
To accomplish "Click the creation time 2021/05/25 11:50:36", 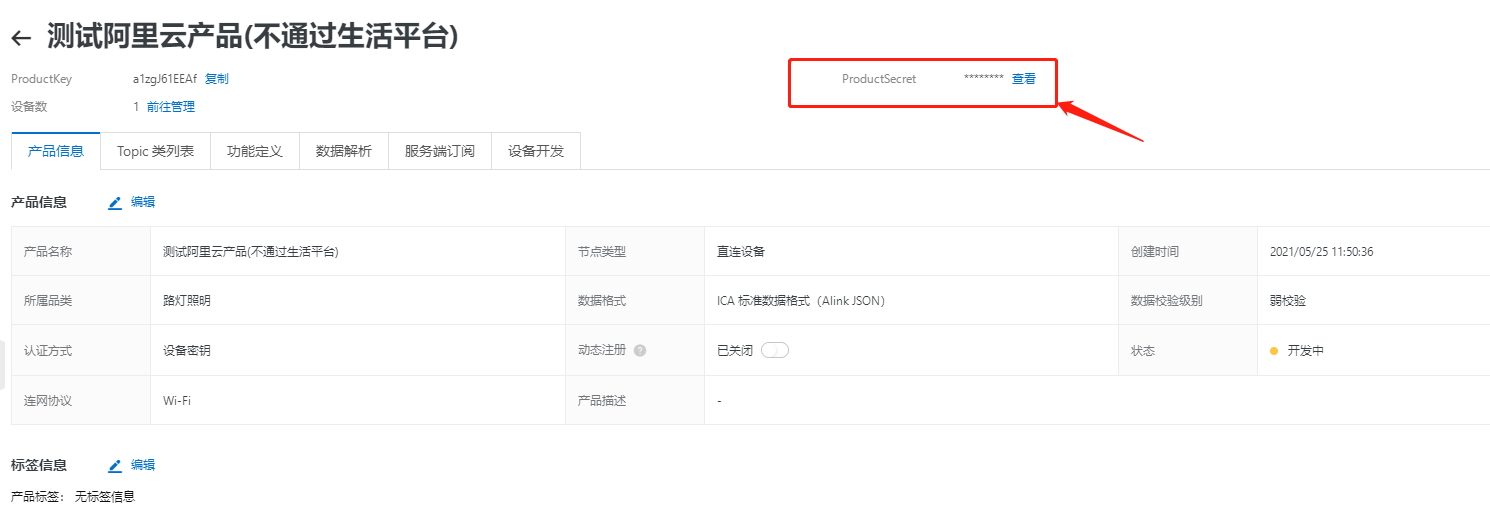I will 1321,252.
